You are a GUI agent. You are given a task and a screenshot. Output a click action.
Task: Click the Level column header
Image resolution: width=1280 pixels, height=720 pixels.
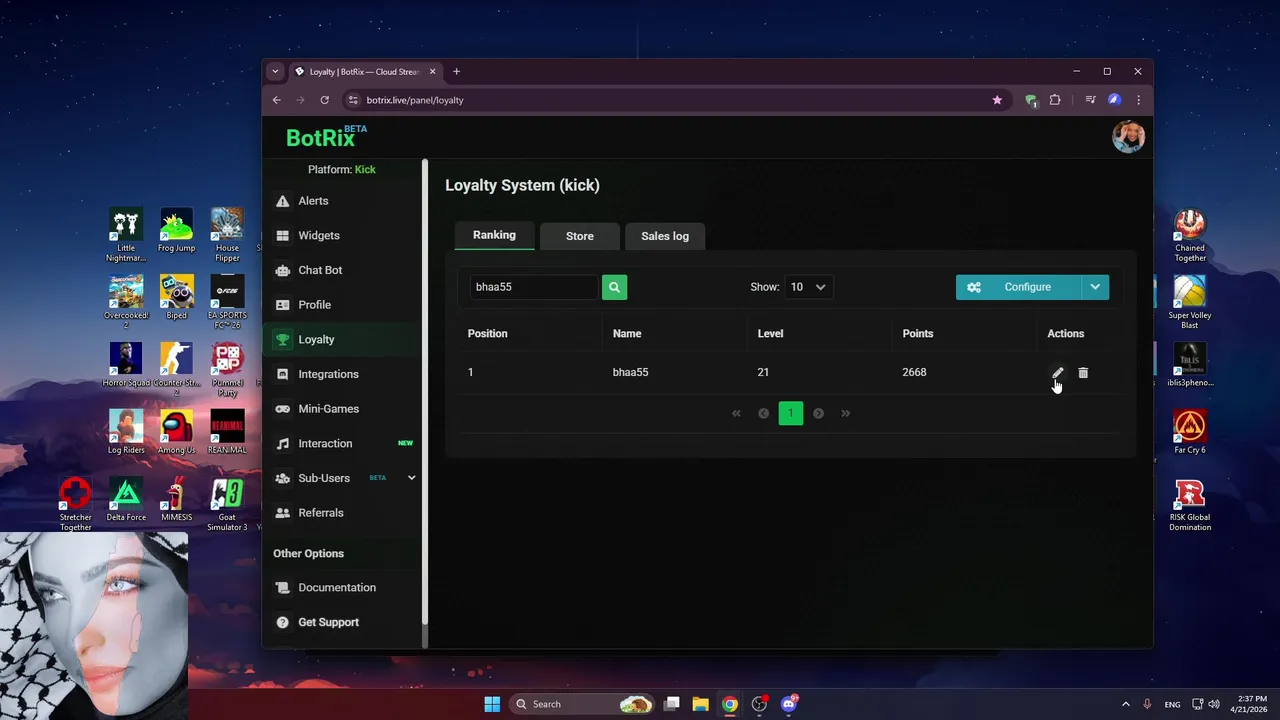coord(770,334)
